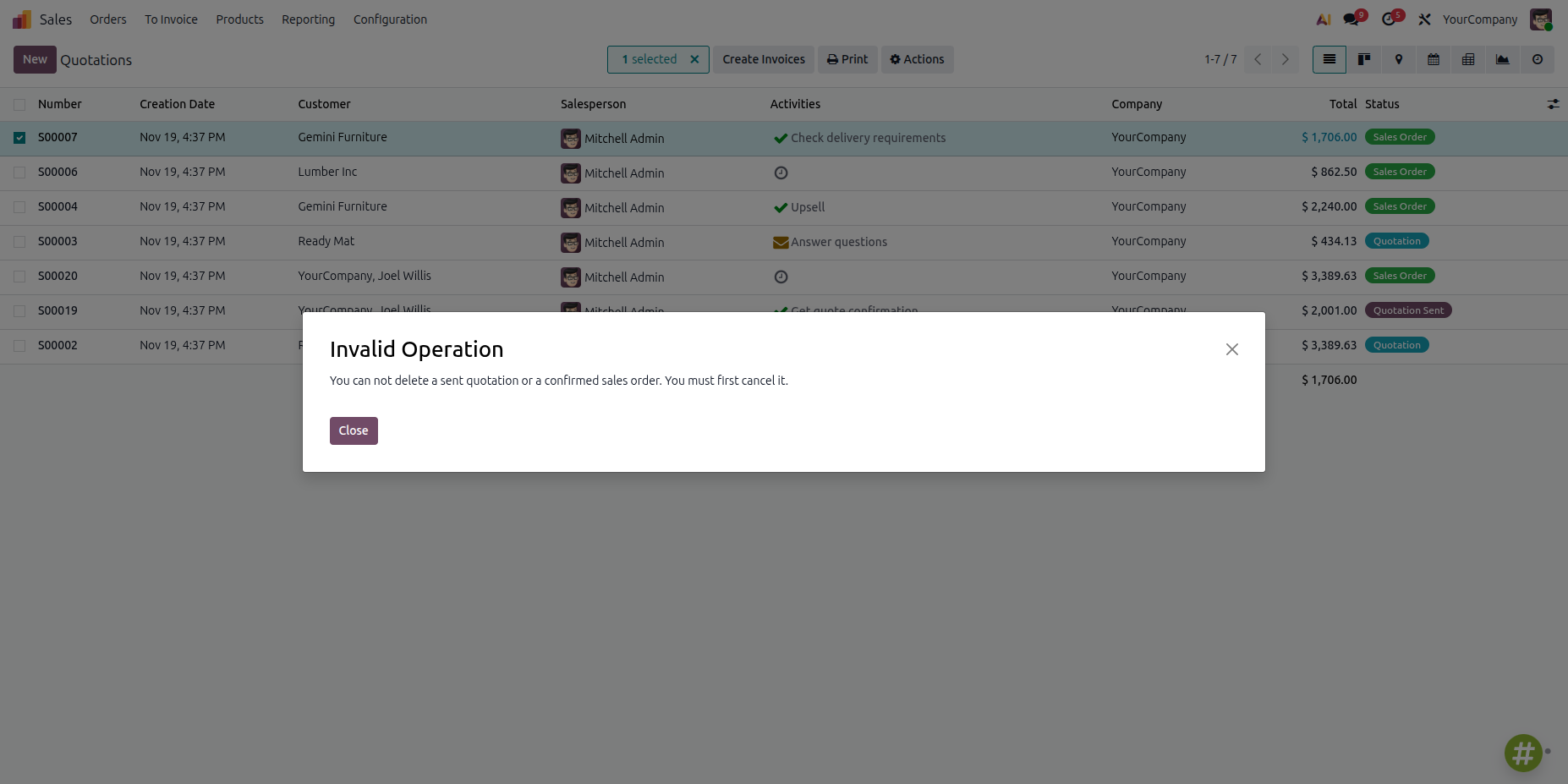
Task: Open the conversations chat icon
Action: coord(1351,19)
